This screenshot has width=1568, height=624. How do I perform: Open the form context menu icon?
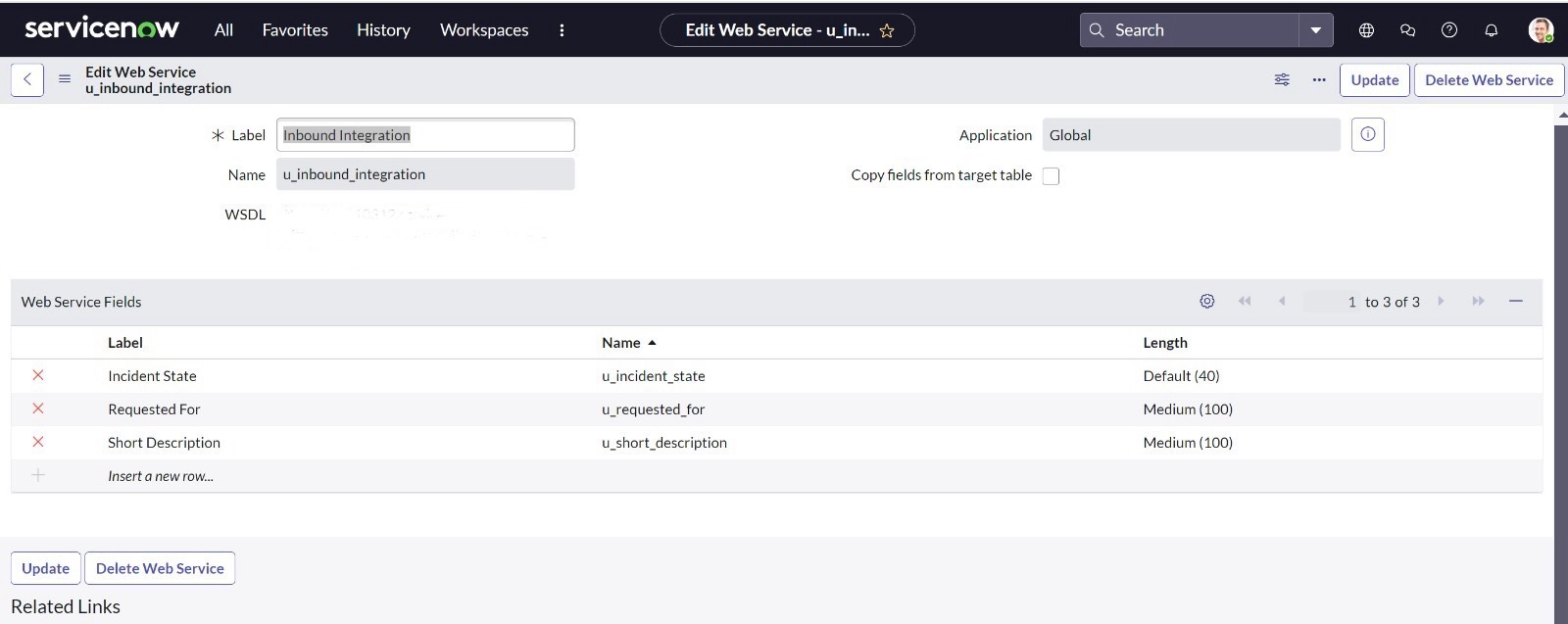65,79
